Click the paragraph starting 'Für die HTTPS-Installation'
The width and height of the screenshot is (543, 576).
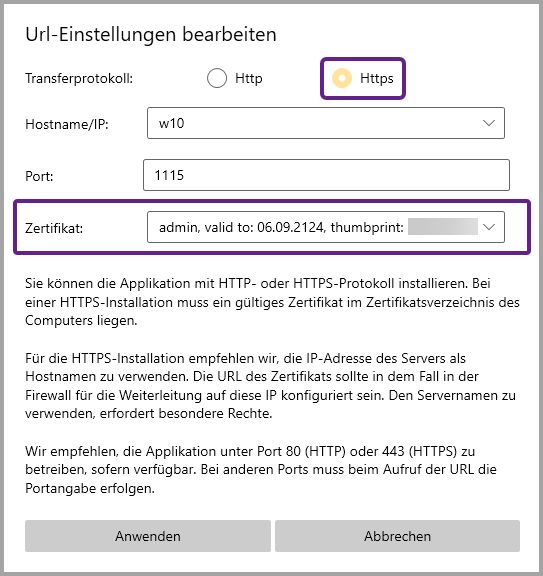[270, 386]
